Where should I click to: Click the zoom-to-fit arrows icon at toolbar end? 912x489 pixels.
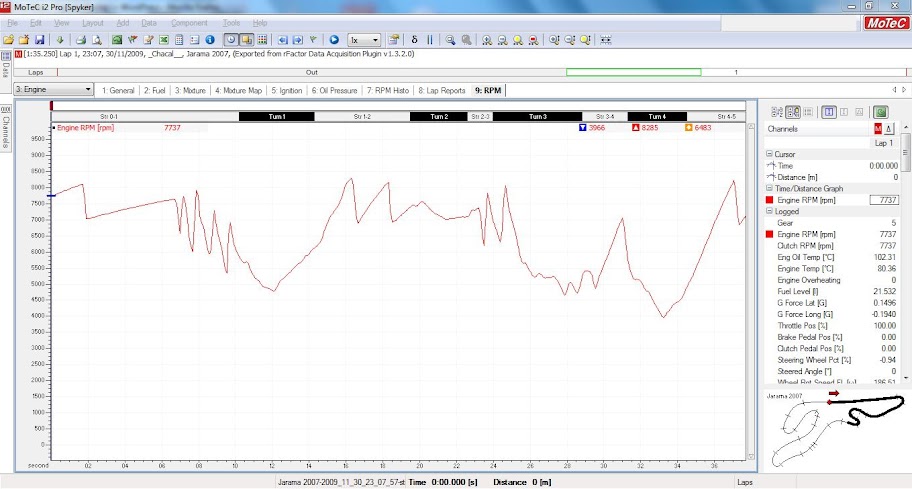coord(605,40)
